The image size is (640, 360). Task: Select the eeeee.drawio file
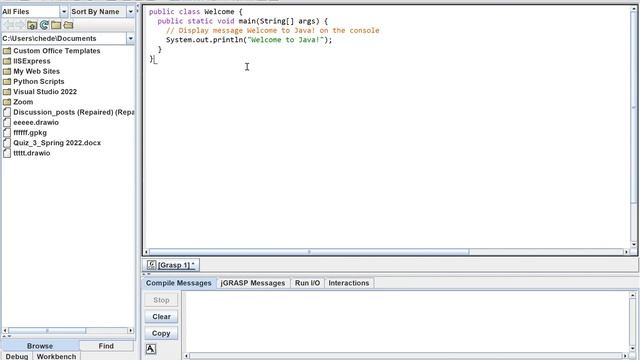pyautogui.click(x=31, y=122)
